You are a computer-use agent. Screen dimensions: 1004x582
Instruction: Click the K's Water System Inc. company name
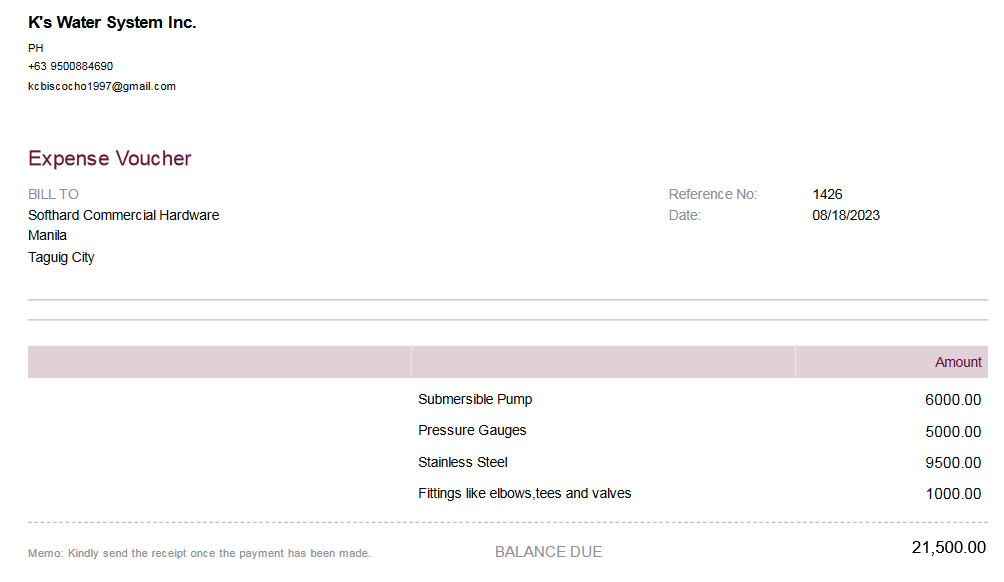[x=112, y=23]
